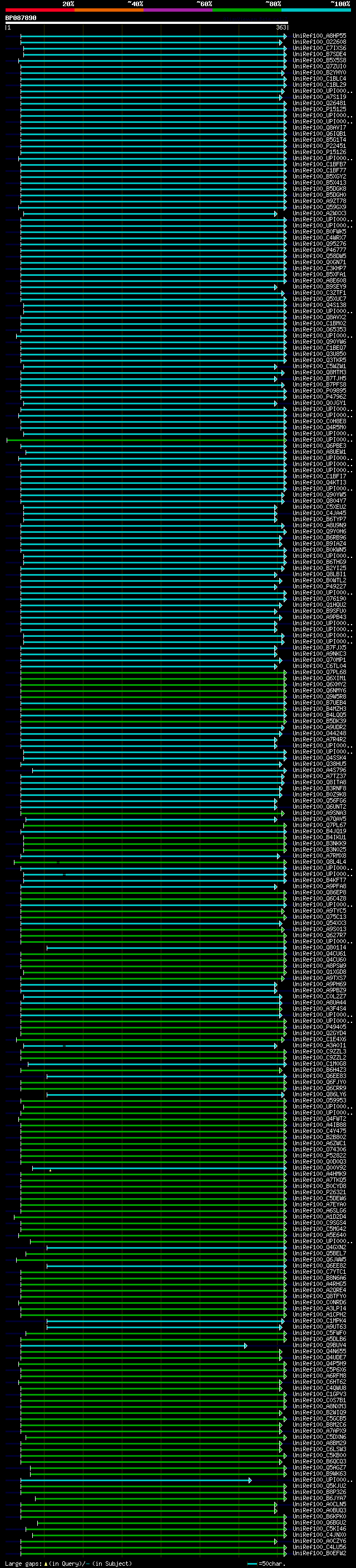The image size is (356, 1568).
Task: Click the UniRef100_A7QAV5 label
Action: 319,819
